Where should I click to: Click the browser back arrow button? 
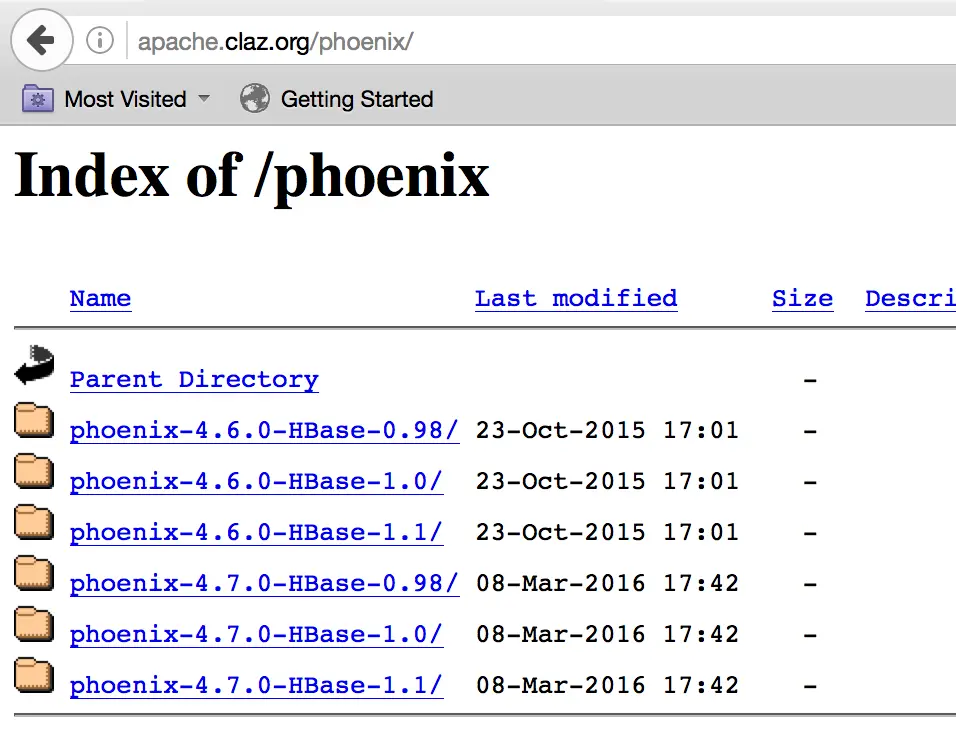tap(41, 41)
